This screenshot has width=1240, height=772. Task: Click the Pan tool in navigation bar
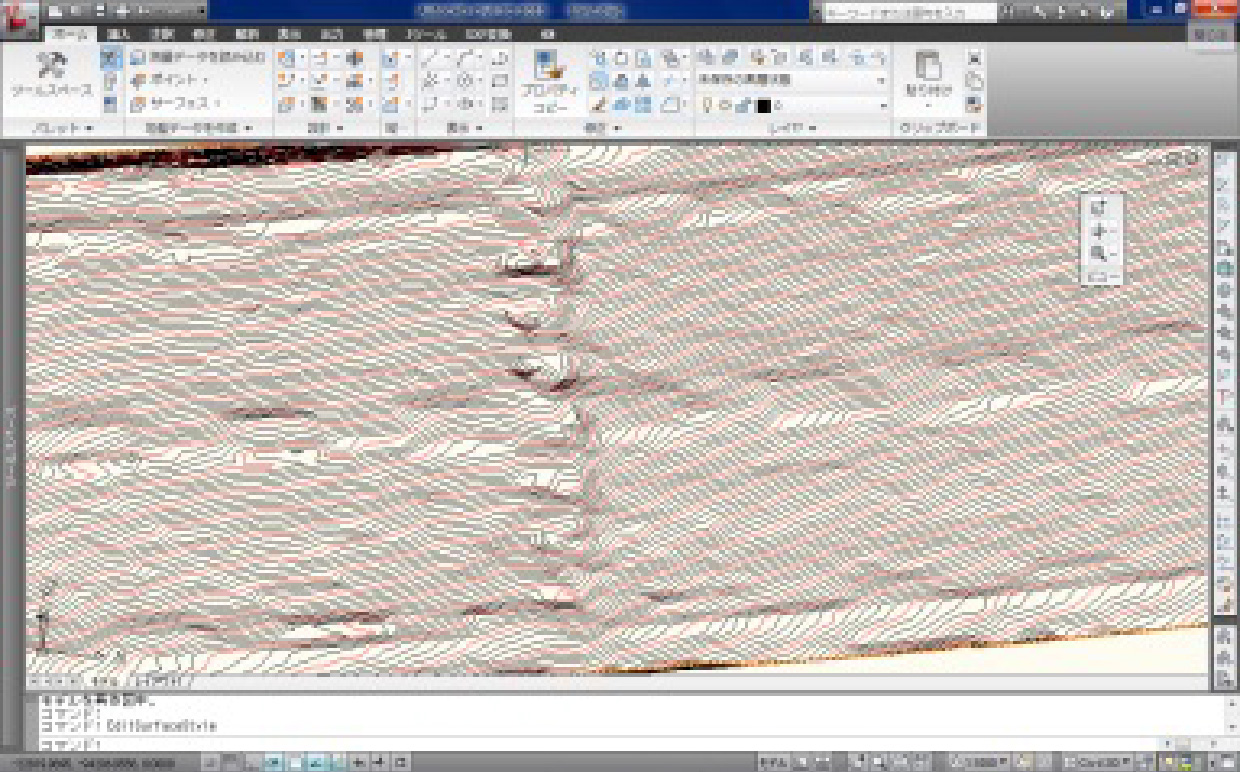pyautogui.click(x=1099, y=231)
